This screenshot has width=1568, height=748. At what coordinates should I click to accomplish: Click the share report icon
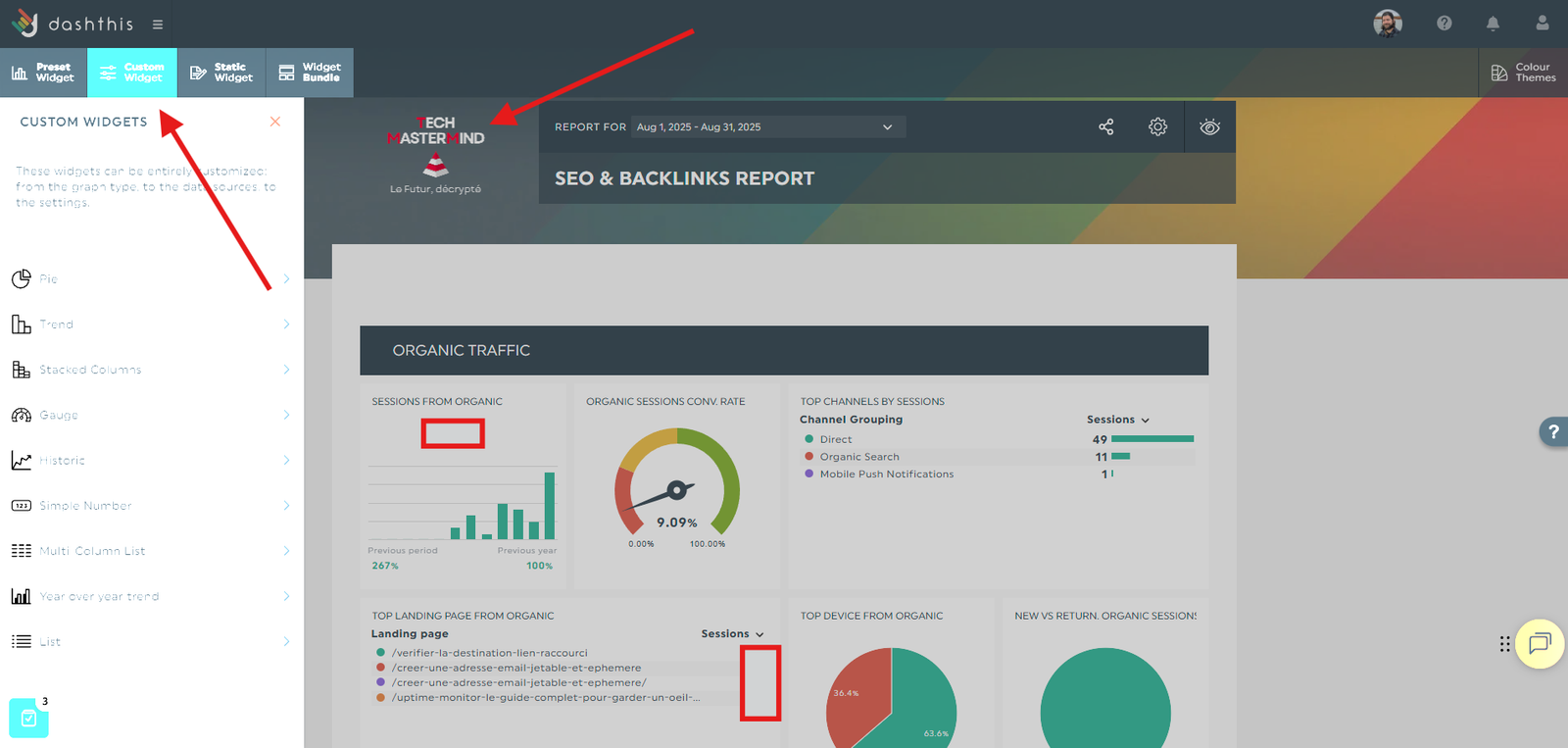coord(1105,126)
